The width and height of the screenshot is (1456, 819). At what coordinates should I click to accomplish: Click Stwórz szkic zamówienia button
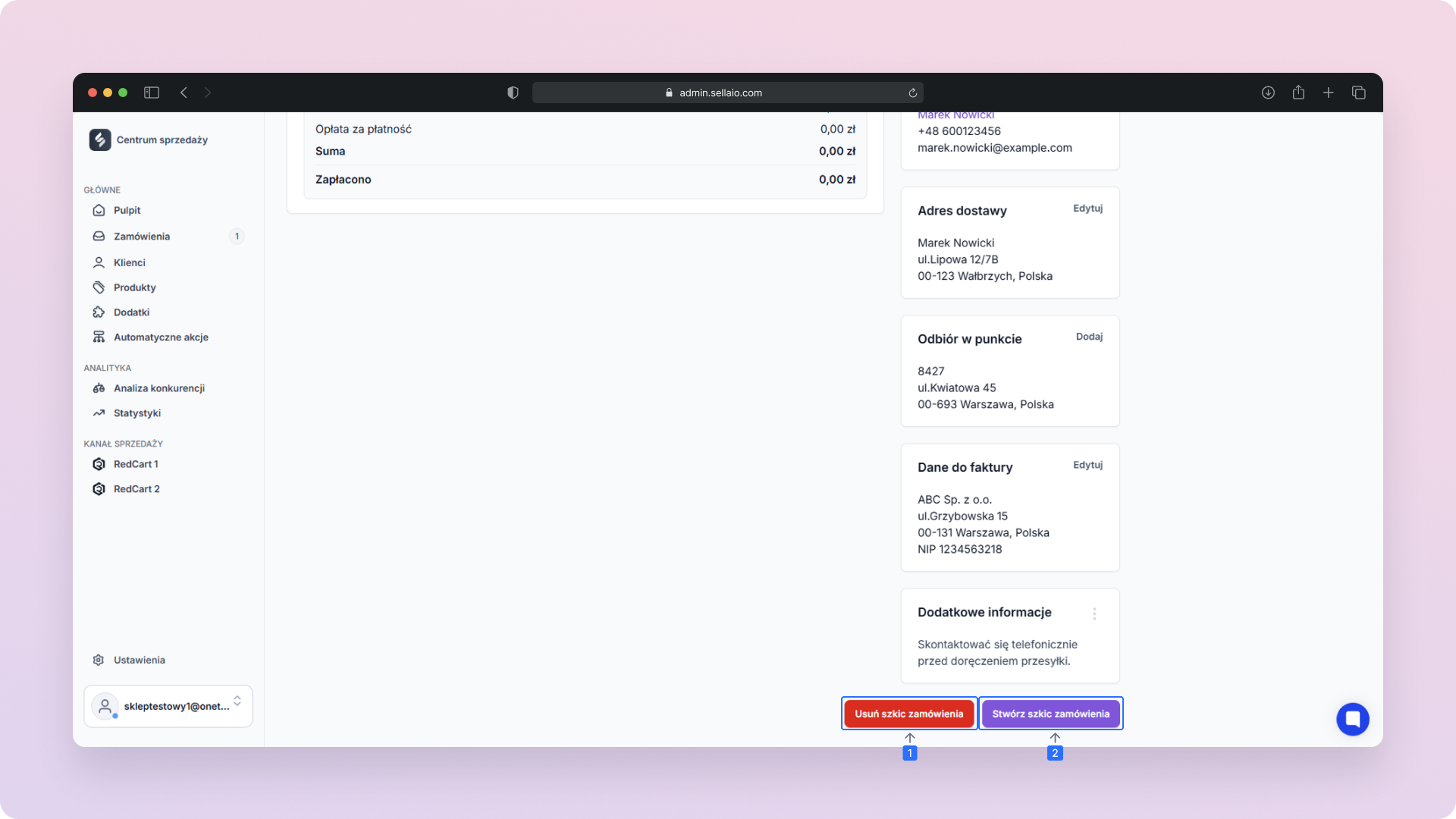(1050, 714)
